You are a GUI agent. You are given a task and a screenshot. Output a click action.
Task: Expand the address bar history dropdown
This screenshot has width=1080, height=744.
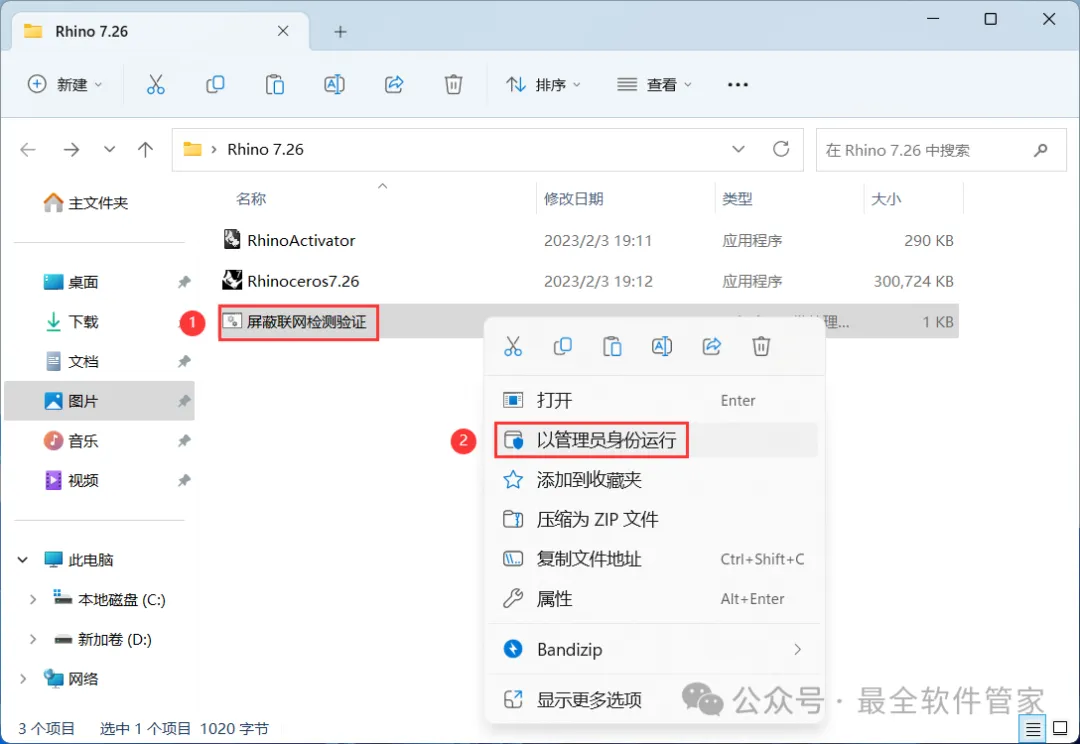pyautogui.click(x=738, y=149)
